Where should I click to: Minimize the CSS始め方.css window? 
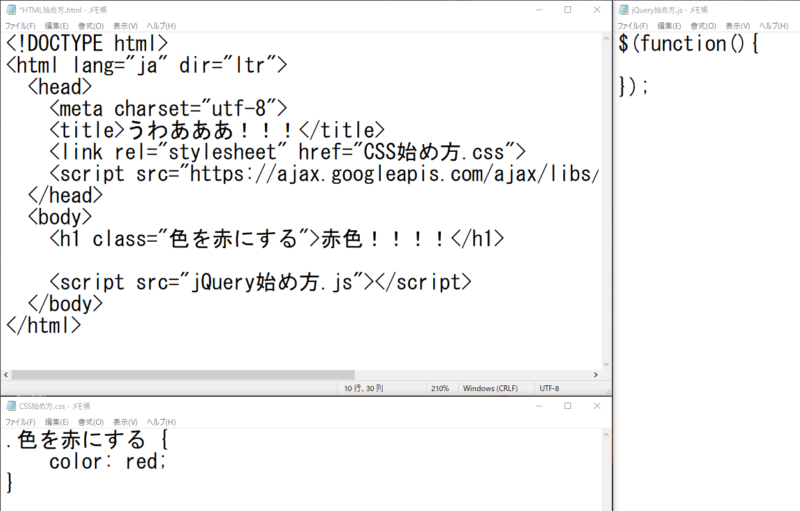point(539,406)
